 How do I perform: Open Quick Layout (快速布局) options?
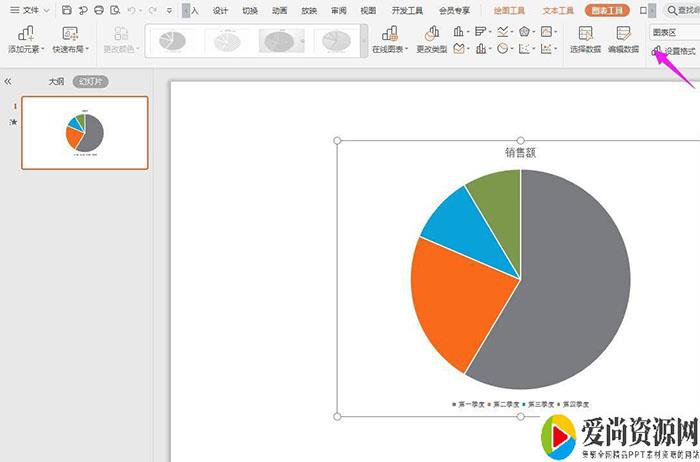[70, 40]
